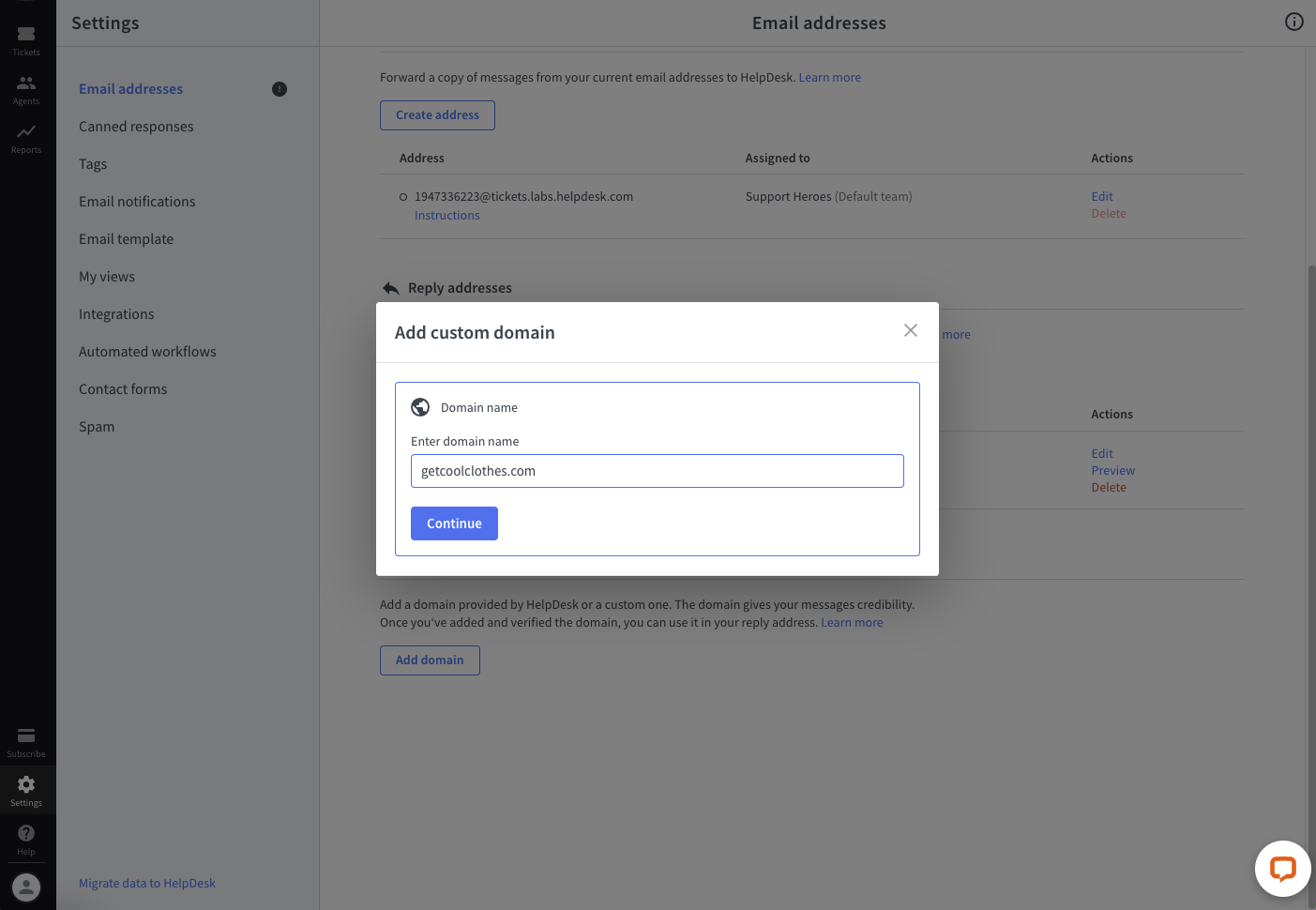Click the Help question mark icon

pyautogui.click(x=25, y=832)
